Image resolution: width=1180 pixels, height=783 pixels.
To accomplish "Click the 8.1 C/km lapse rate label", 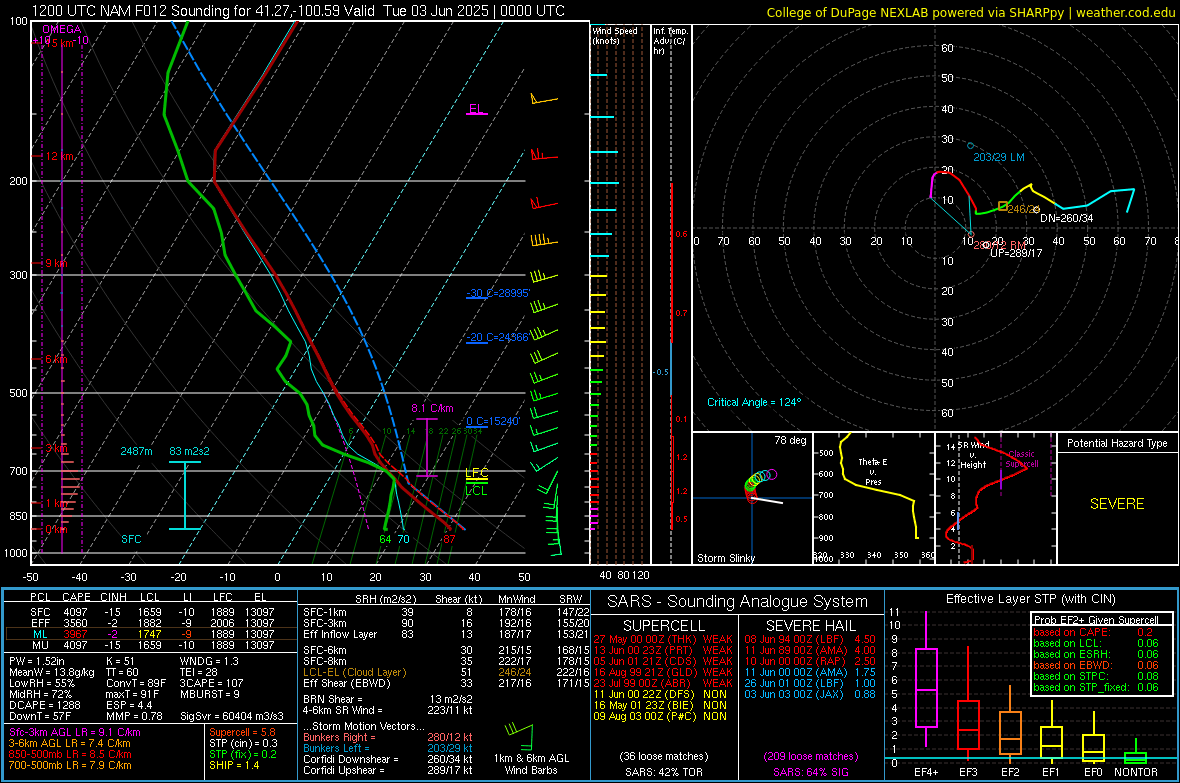I will point(432,408).
